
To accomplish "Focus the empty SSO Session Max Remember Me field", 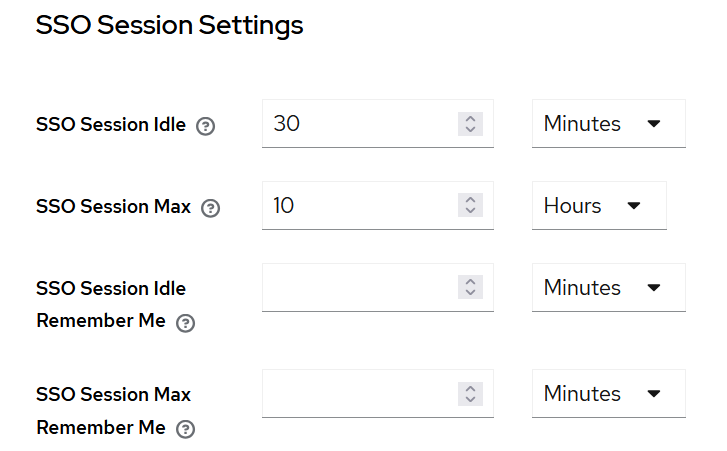I will 360,394.
